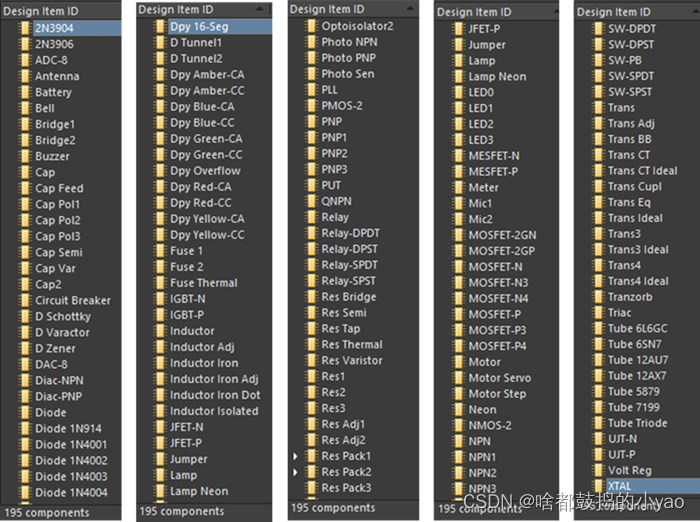This screenshot has height=522, width=700.
Task: Click the icon next to MOSFET-2GN
Action: tap(458, 235)
